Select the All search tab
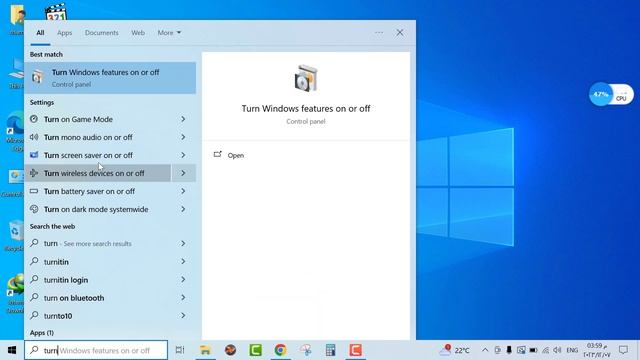 click(40, 33)
